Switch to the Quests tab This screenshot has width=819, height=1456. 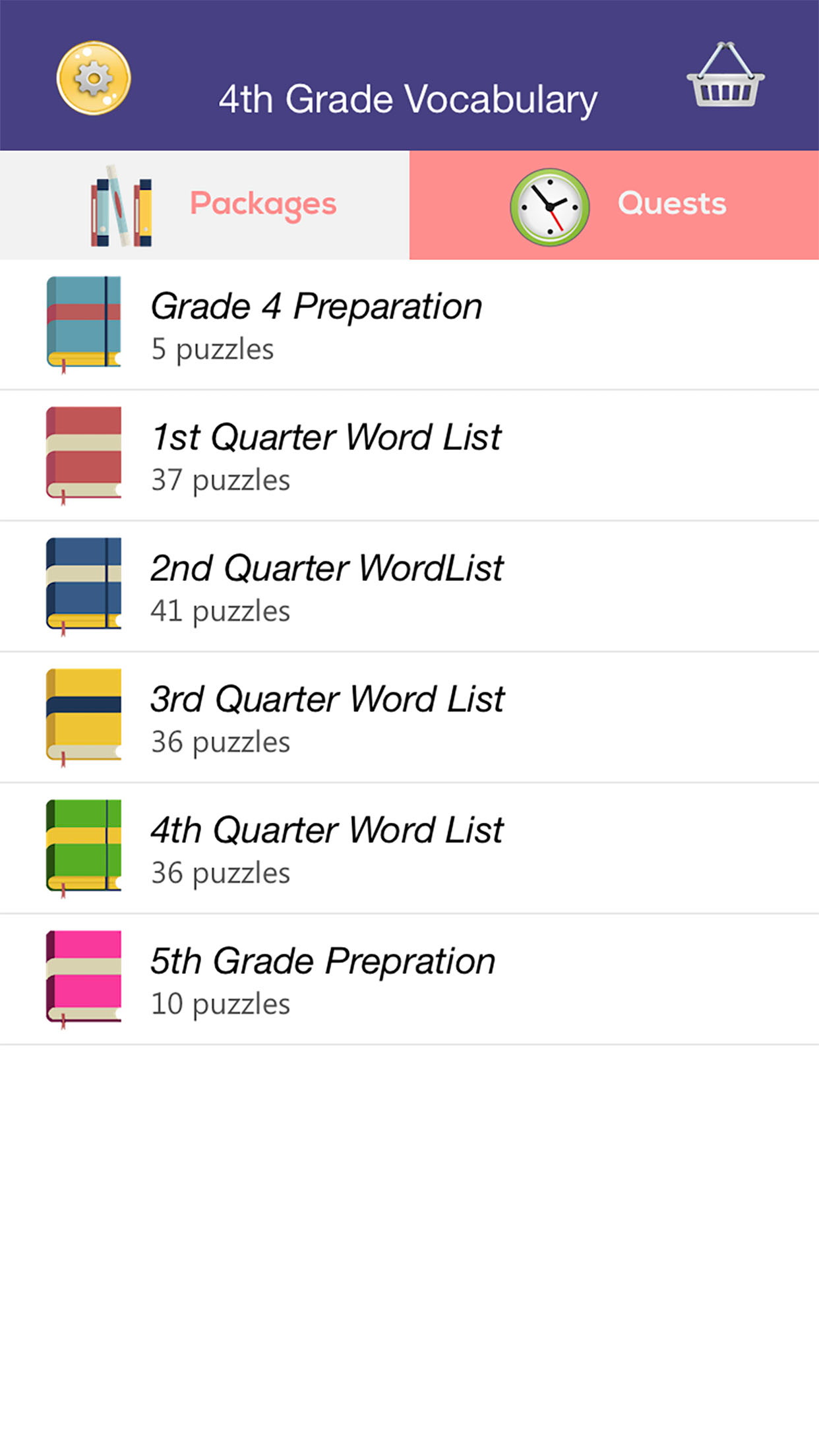click(614, 205)
